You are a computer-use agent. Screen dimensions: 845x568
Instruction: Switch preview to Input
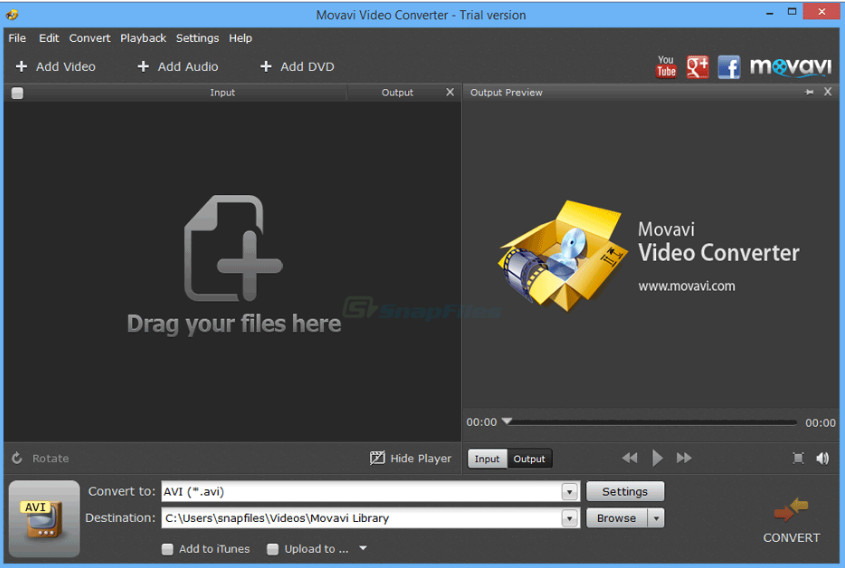coord(487,459)
